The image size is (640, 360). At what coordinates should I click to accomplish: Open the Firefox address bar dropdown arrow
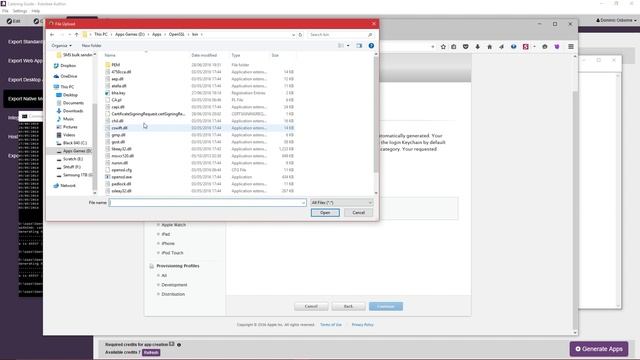pyautogui.click(x=433, y=47)
